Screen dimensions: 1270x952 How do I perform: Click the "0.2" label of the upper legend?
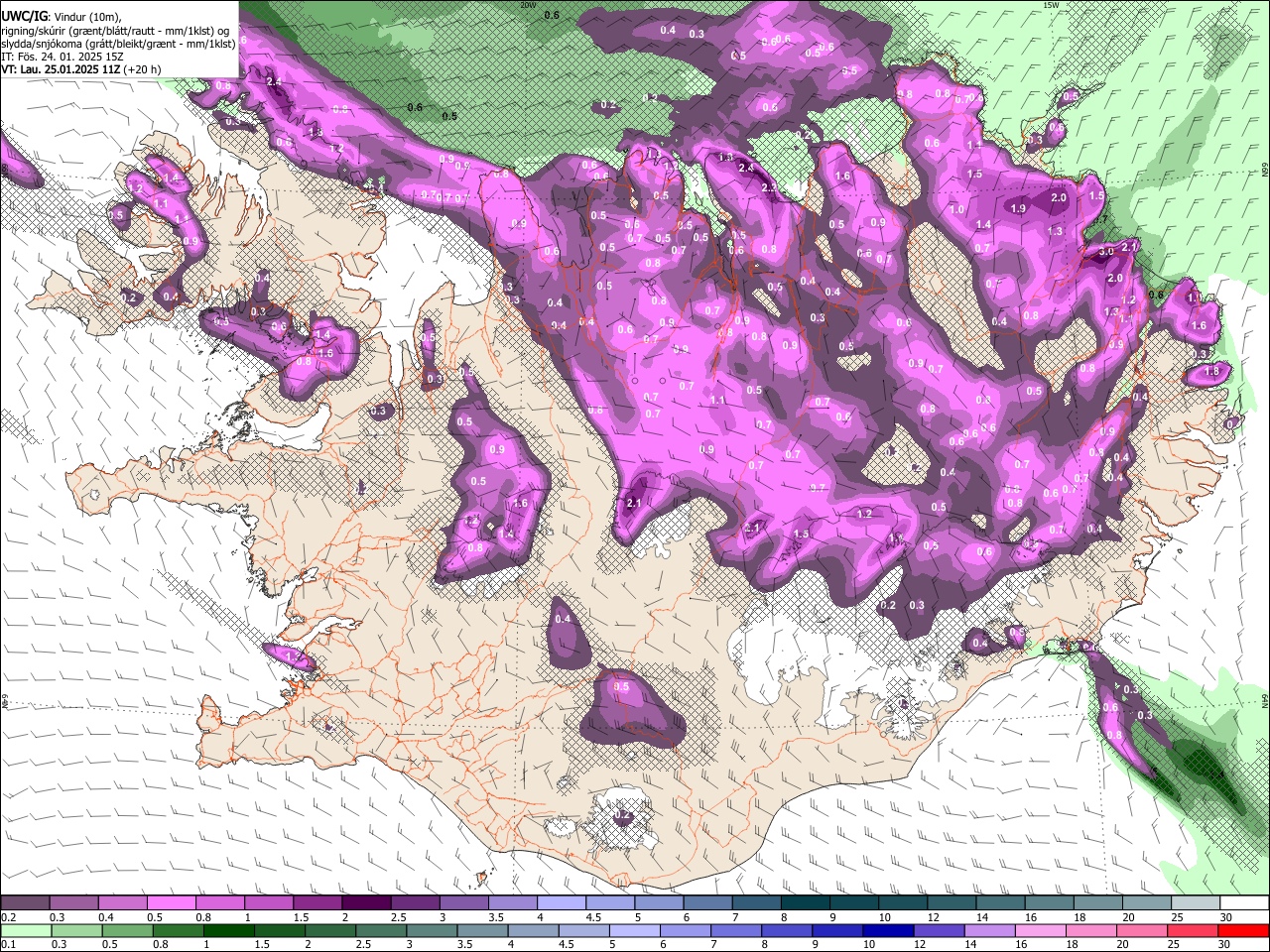tap(9, 917)
